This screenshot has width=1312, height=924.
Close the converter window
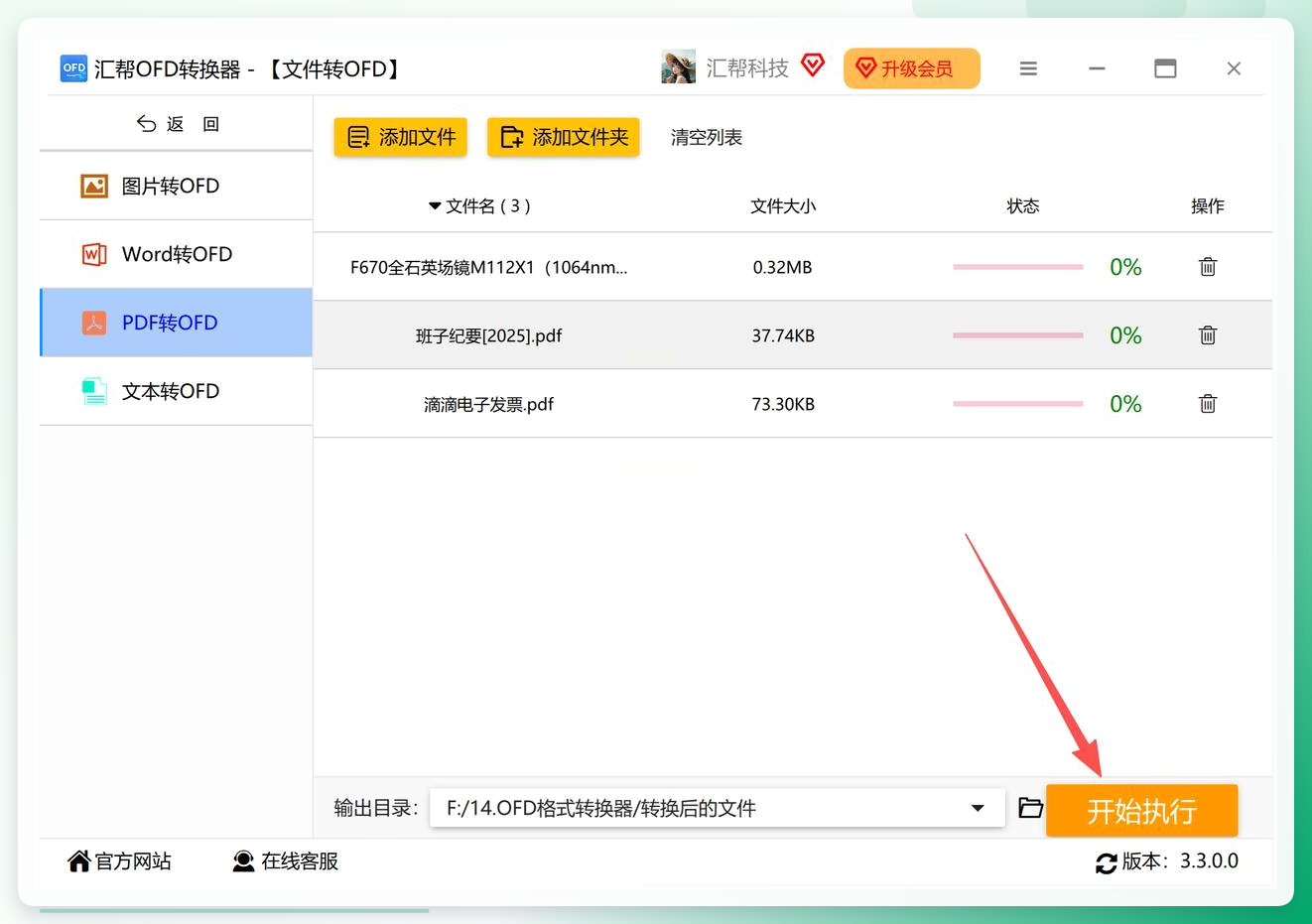(1234, 68)
